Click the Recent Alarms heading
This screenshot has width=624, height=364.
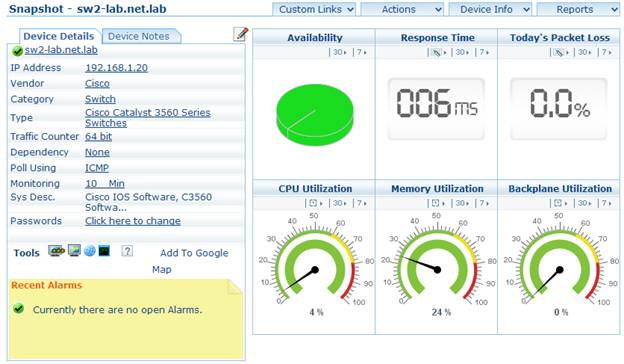tap(47, 285)
